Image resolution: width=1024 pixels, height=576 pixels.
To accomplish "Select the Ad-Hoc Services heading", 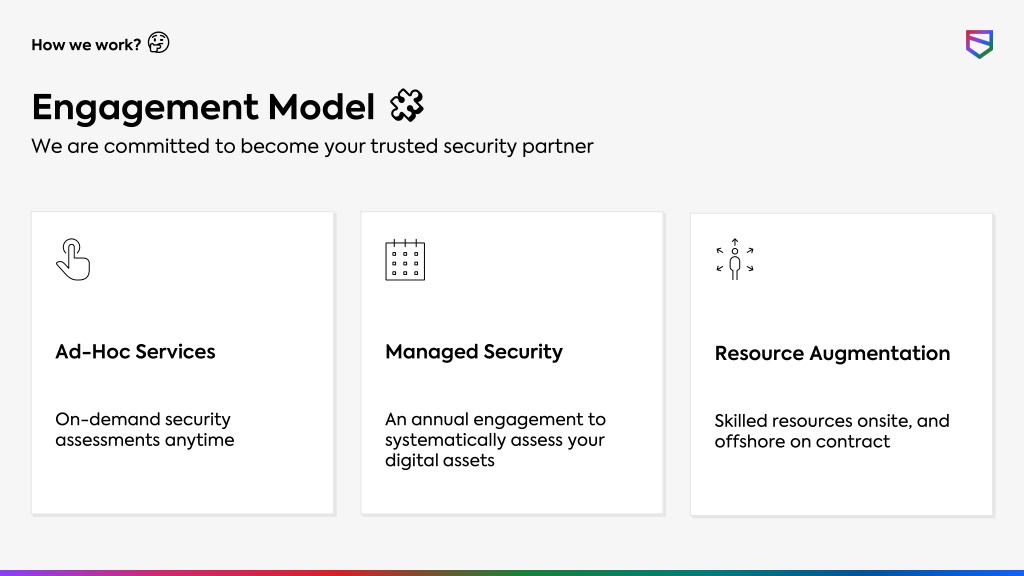I will point(135,351).
